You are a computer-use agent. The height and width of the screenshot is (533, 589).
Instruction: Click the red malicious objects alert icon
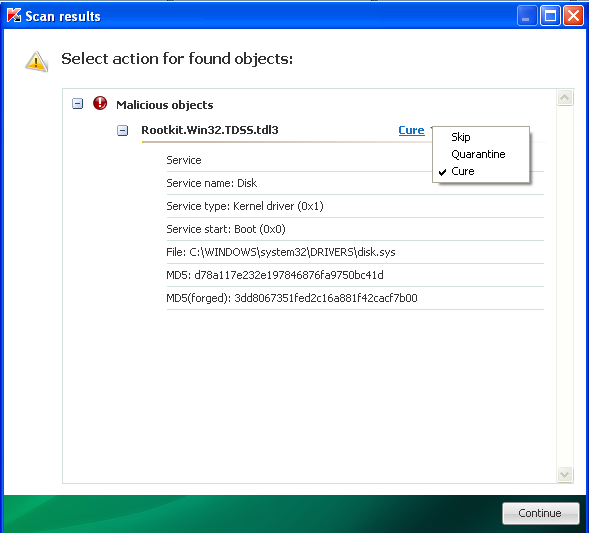(x=100, y=103)
